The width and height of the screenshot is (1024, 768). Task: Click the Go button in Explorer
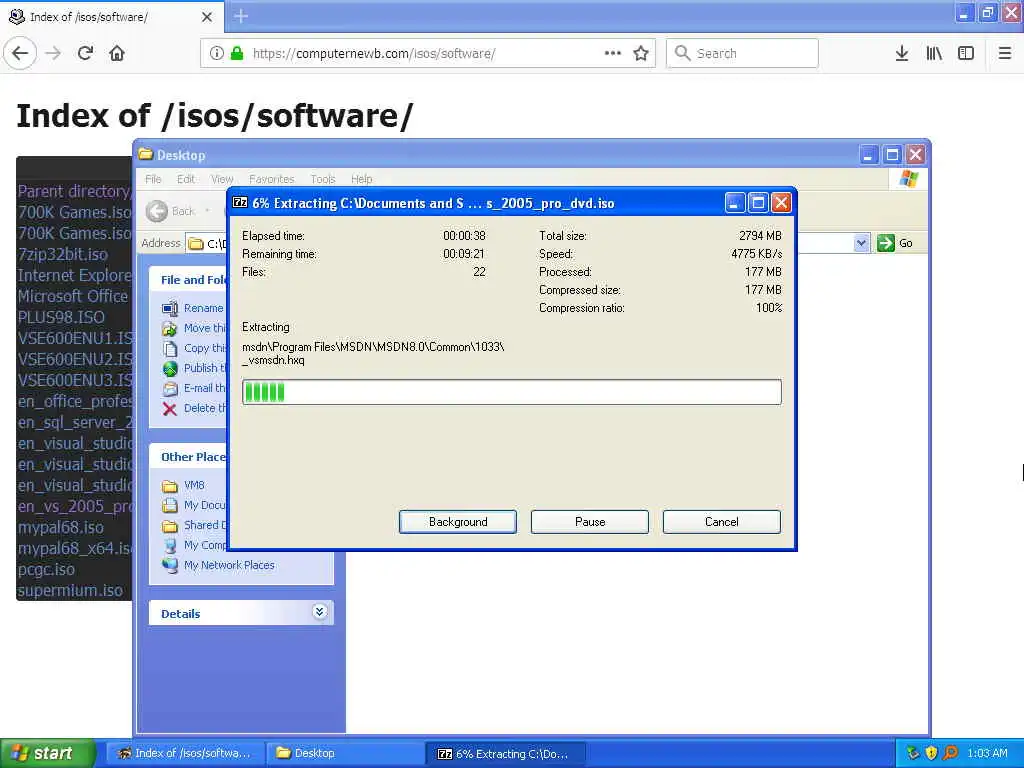[895, 243]
